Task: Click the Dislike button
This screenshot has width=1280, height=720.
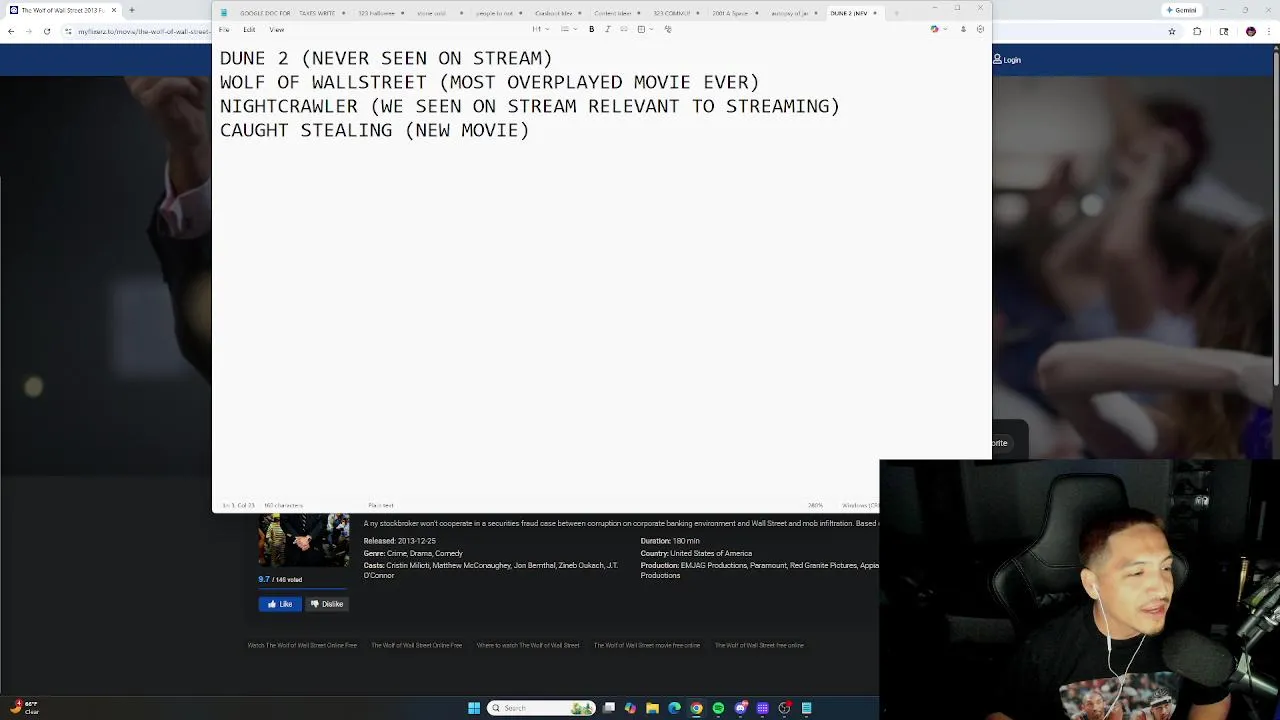Action: [326, 604]
